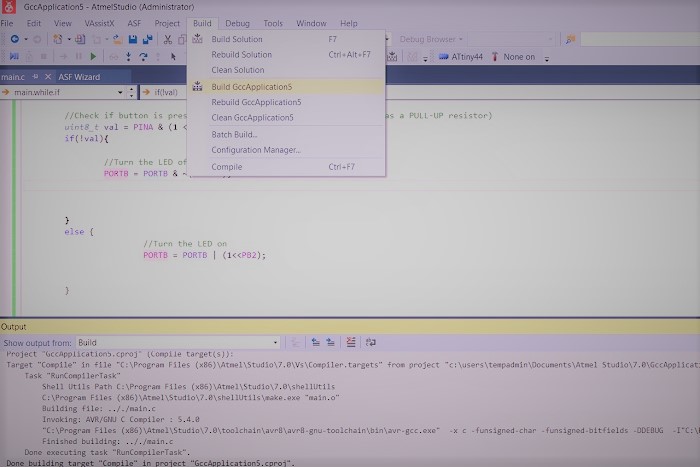Click the Run To Cursor pointer icon
The height and width of the screenshot is (467, 700).
click(x=173, y=57)
